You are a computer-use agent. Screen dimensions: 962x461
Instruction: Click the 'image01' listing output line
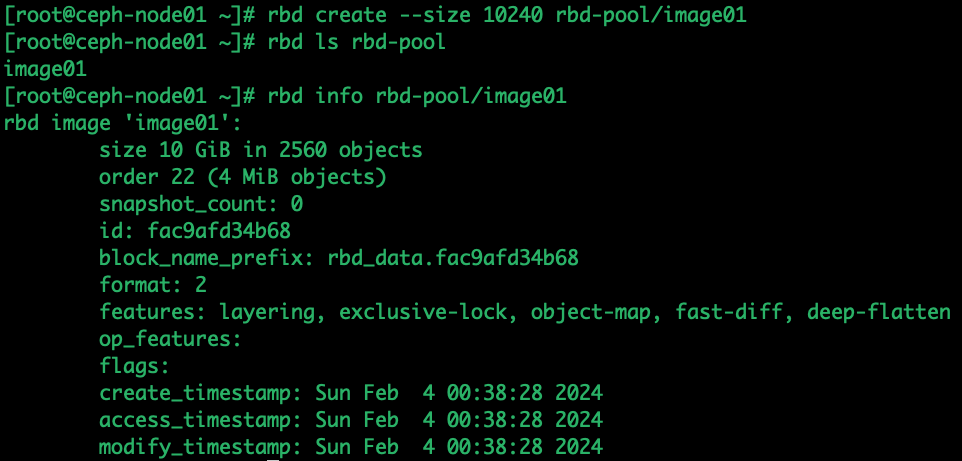(45, 69)
